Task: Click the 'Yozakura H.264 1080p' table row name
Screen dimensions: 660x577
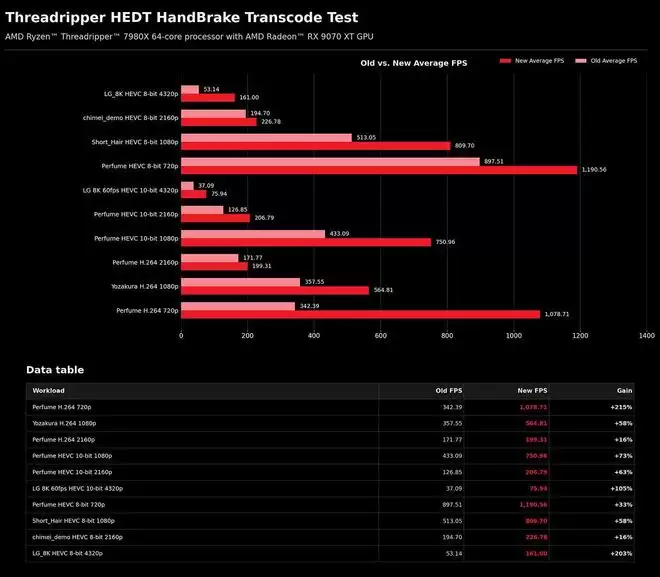Action: [64, 423]
